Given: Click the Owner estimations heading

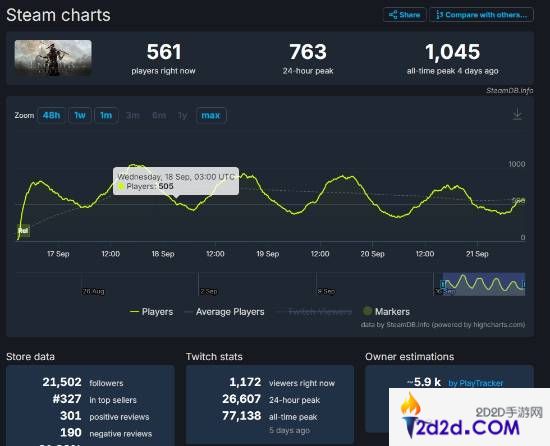Looking at the screenshot, I should (x=409, y=357).
